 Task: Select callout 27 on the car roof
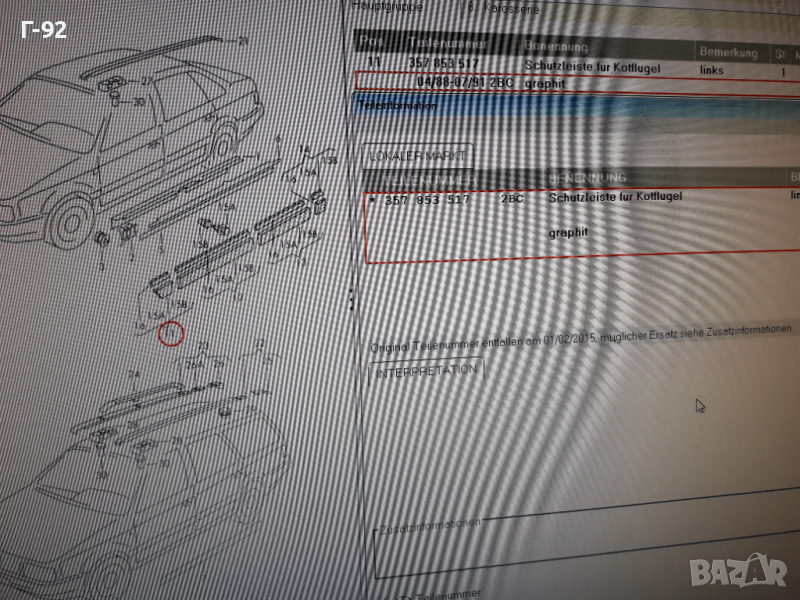[x=147, y=81]
